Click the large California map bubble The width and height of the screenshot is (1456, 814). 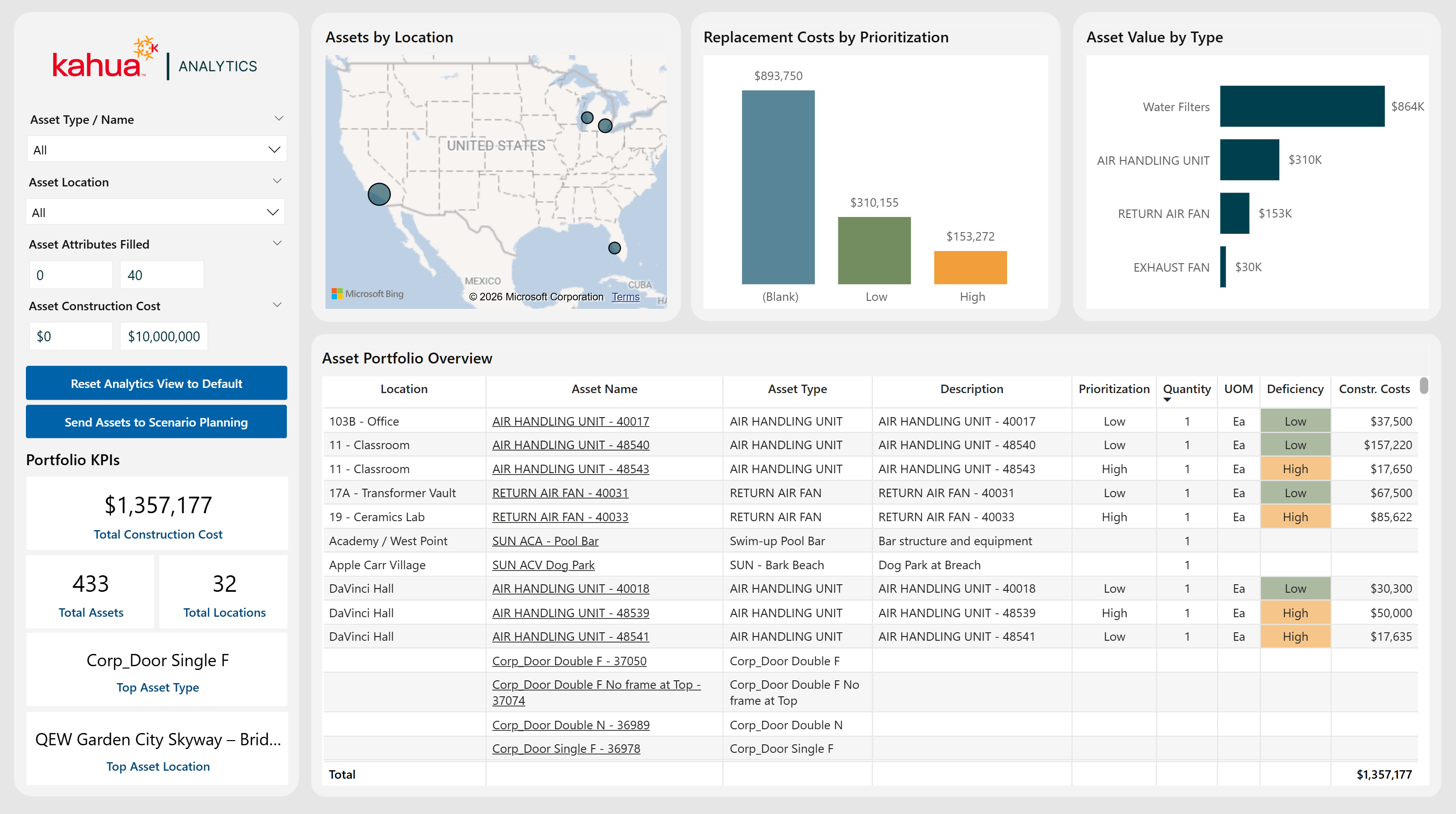point(379,194)
